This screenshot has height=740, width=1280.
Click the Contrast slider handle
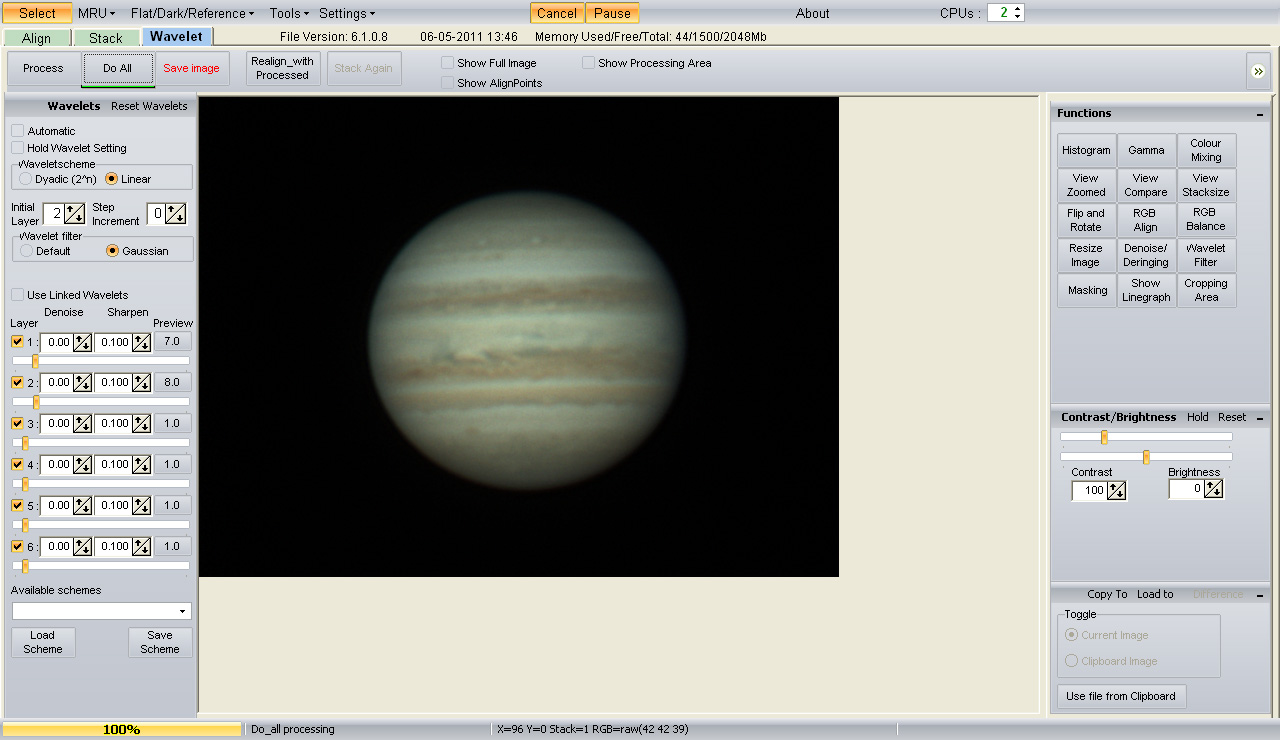point(1104,437)
